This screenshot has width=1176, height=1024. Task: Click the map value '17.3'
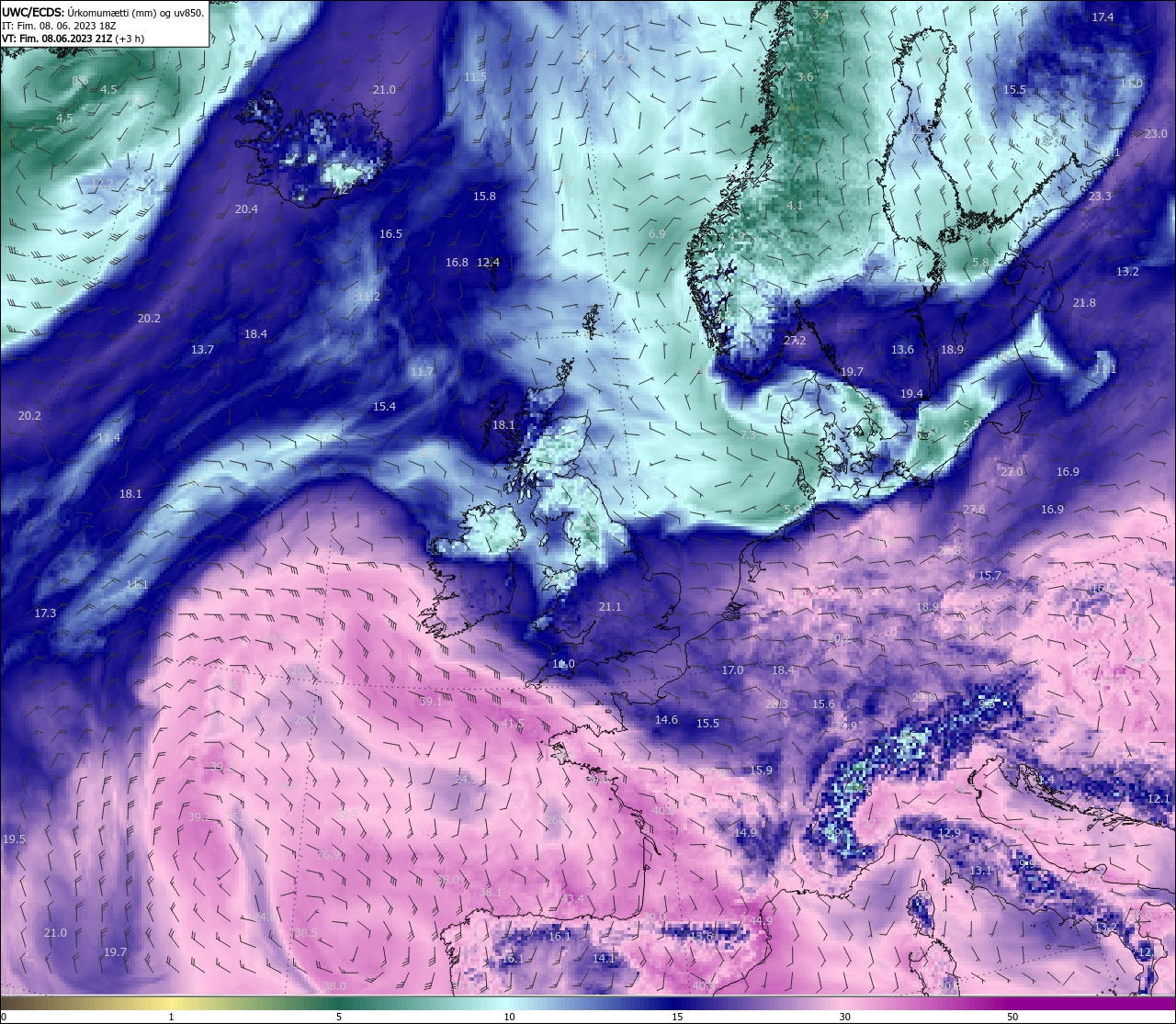click(x=45, y=613)
